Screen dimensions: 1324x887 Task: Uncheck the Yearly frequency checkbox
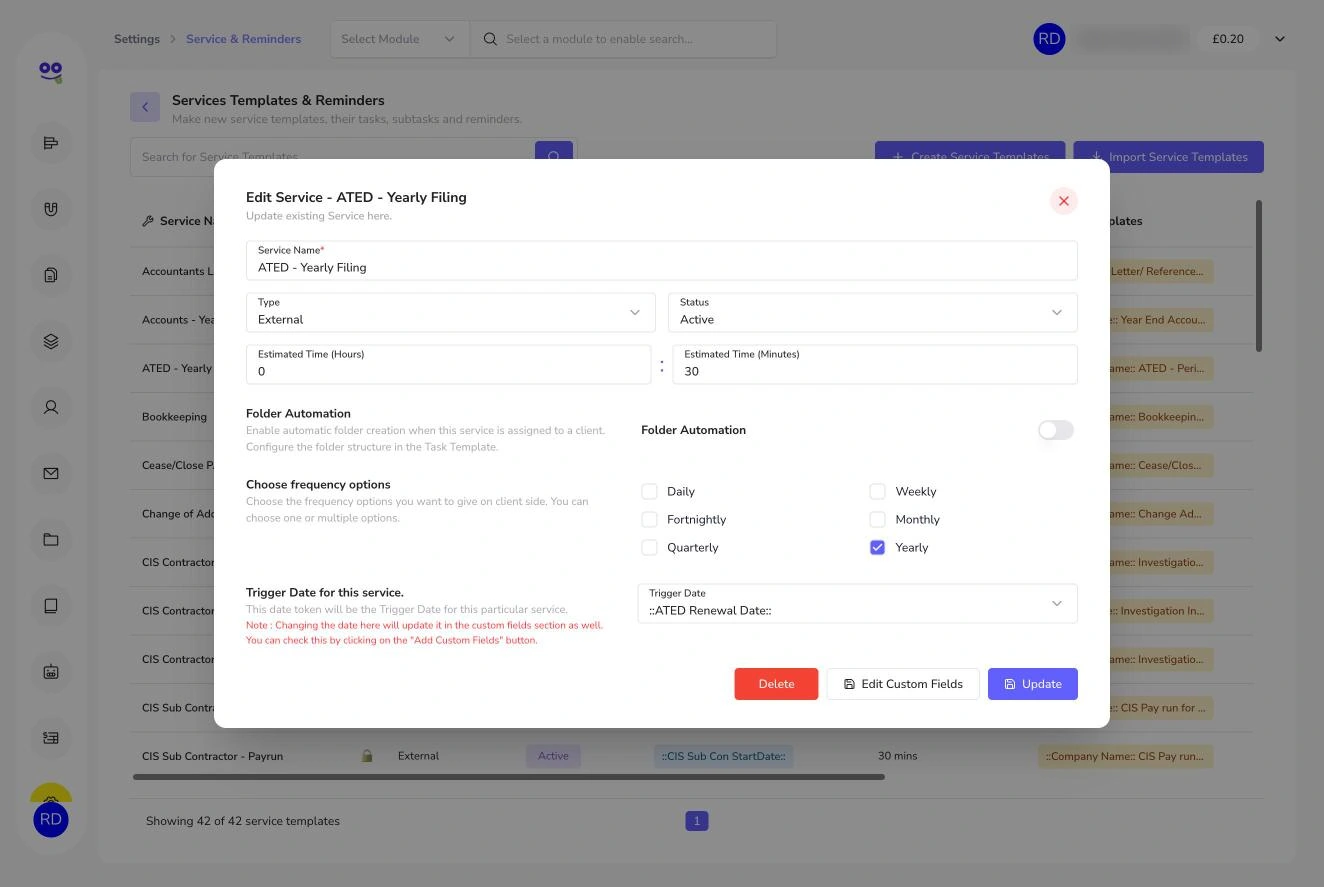point(877,547)
